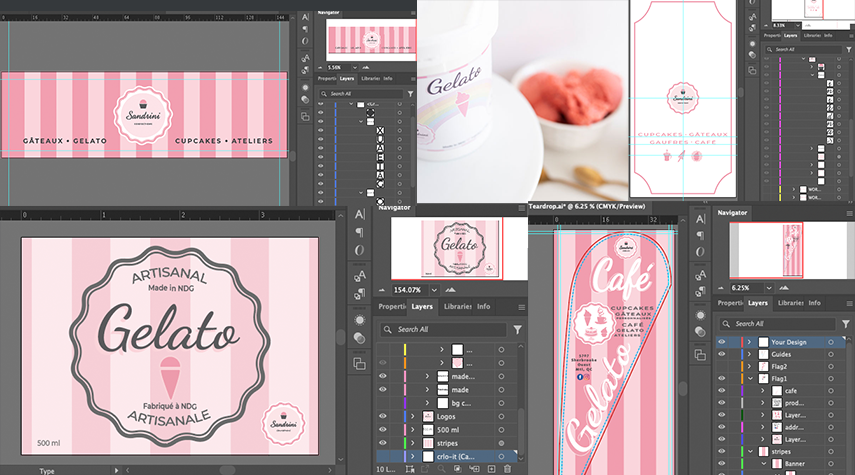The width and height of the screenshot is (855, 475).
Task: Open Paragraph panel icon in Gelato label window
Action: [359, 233]
